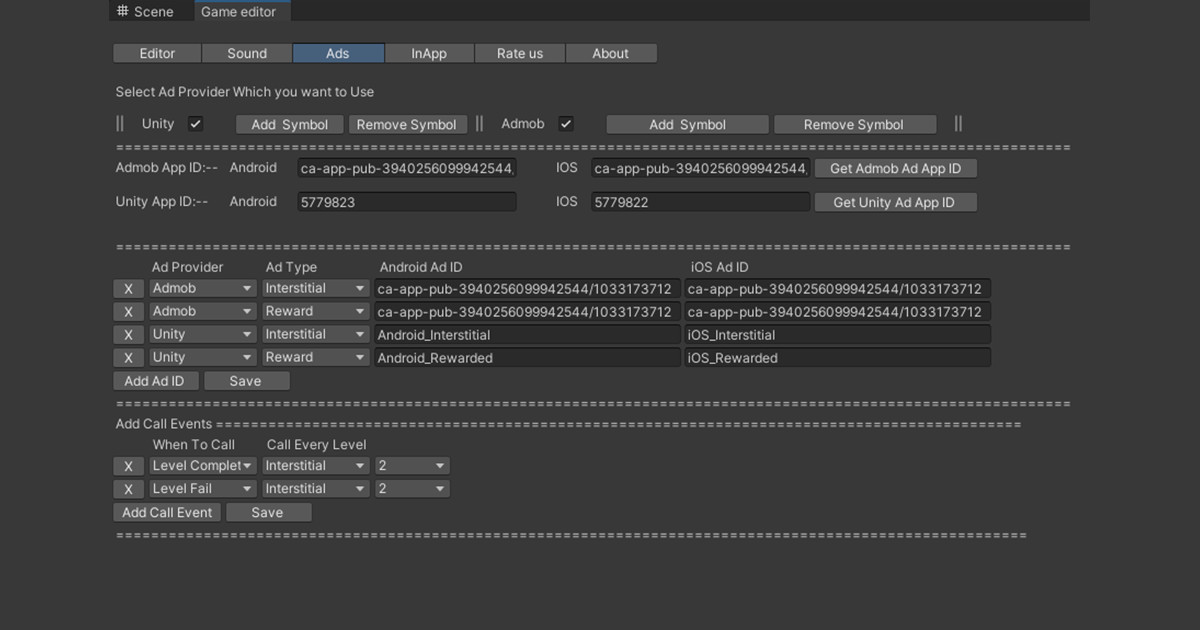Switch to the Scene tab
Image resolution: width=1200 pixels, height=630 pixels.
(x=146, y=11)
